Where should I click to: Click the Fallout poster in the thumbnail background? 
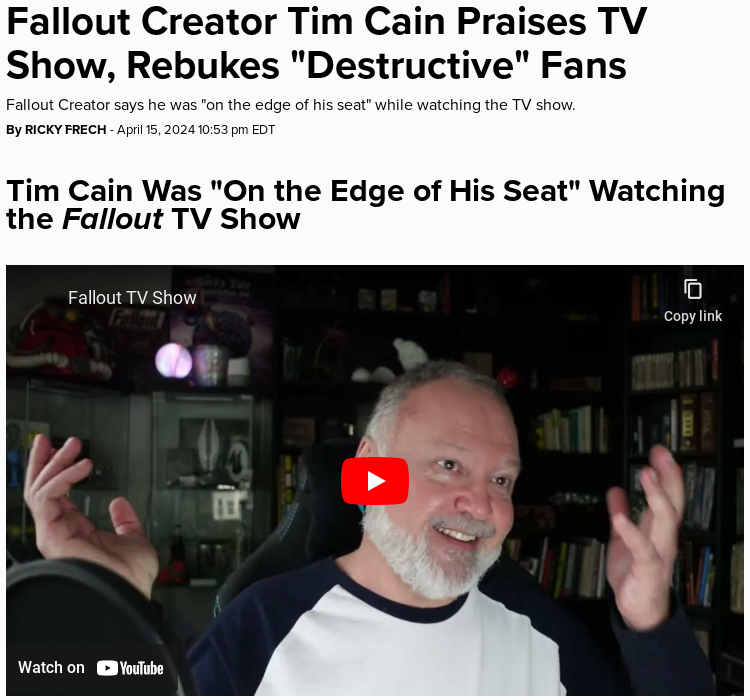pos(137,320)
